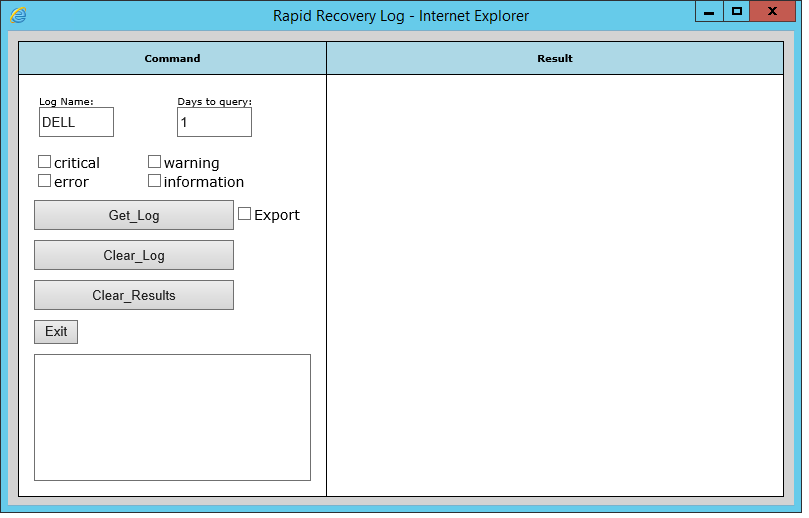Close the Rapid Recovery Log window

772,11
